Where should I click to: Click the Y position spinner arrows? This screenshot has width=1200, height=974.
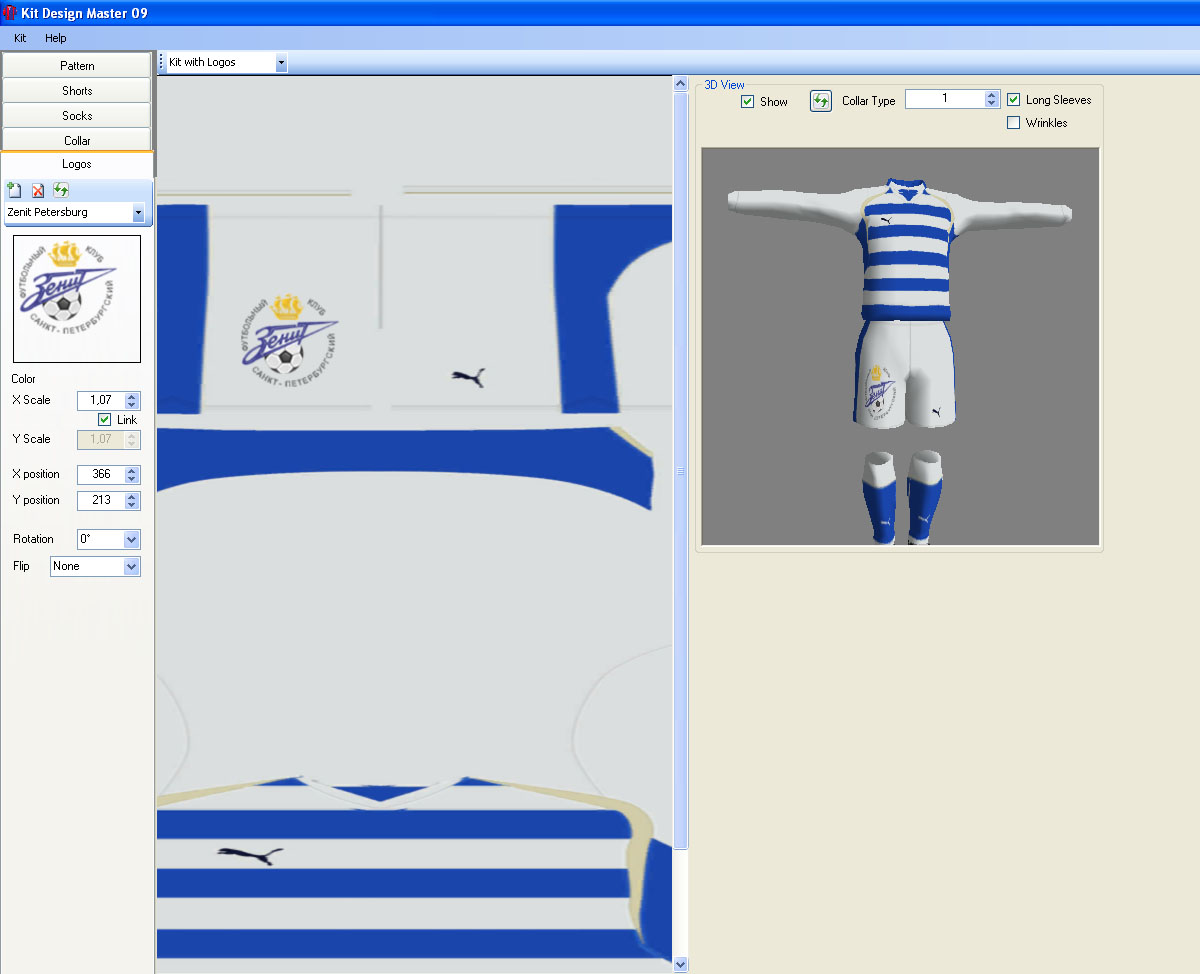coord(132,500)
